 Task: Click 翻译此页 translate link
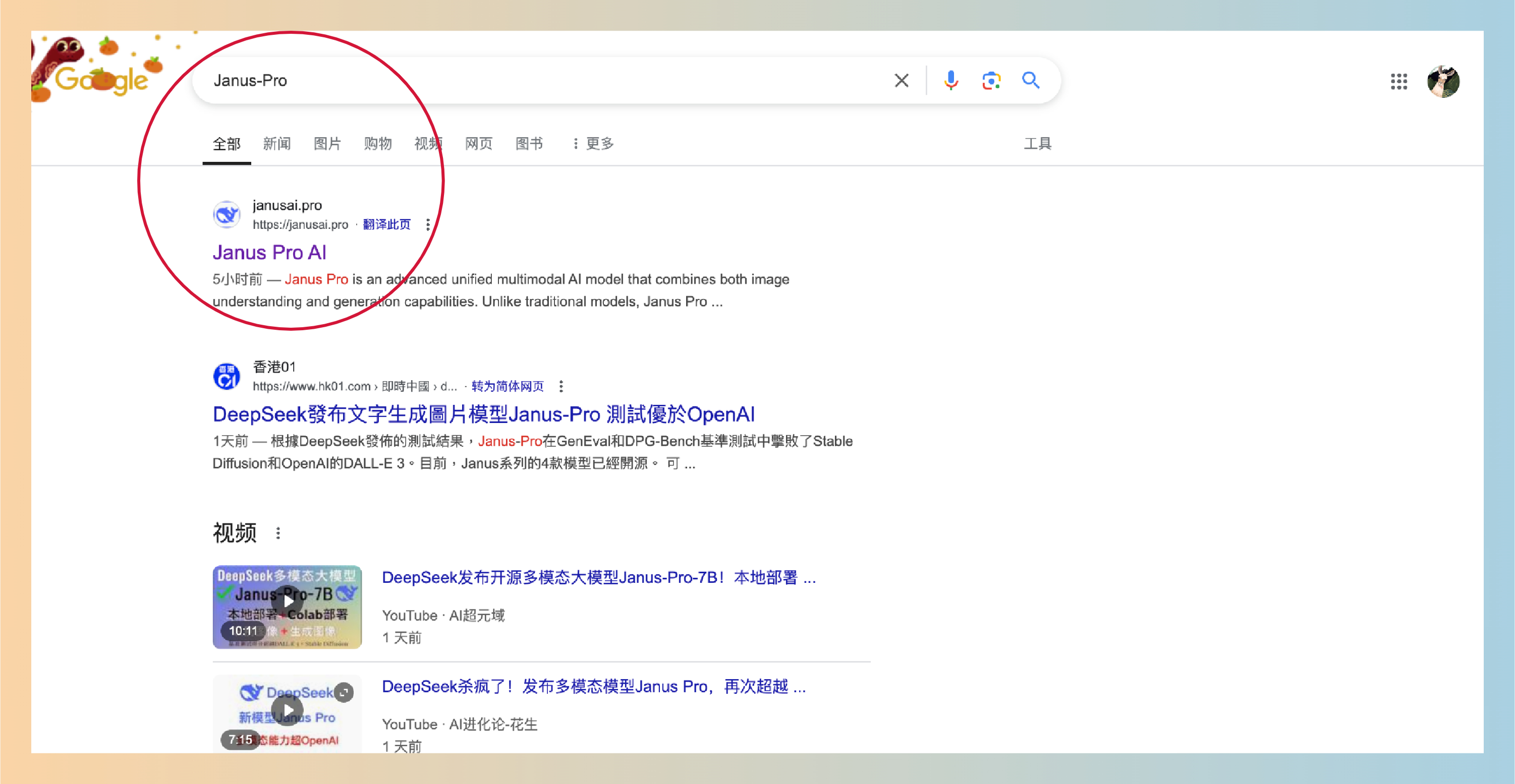coord(386,224)
